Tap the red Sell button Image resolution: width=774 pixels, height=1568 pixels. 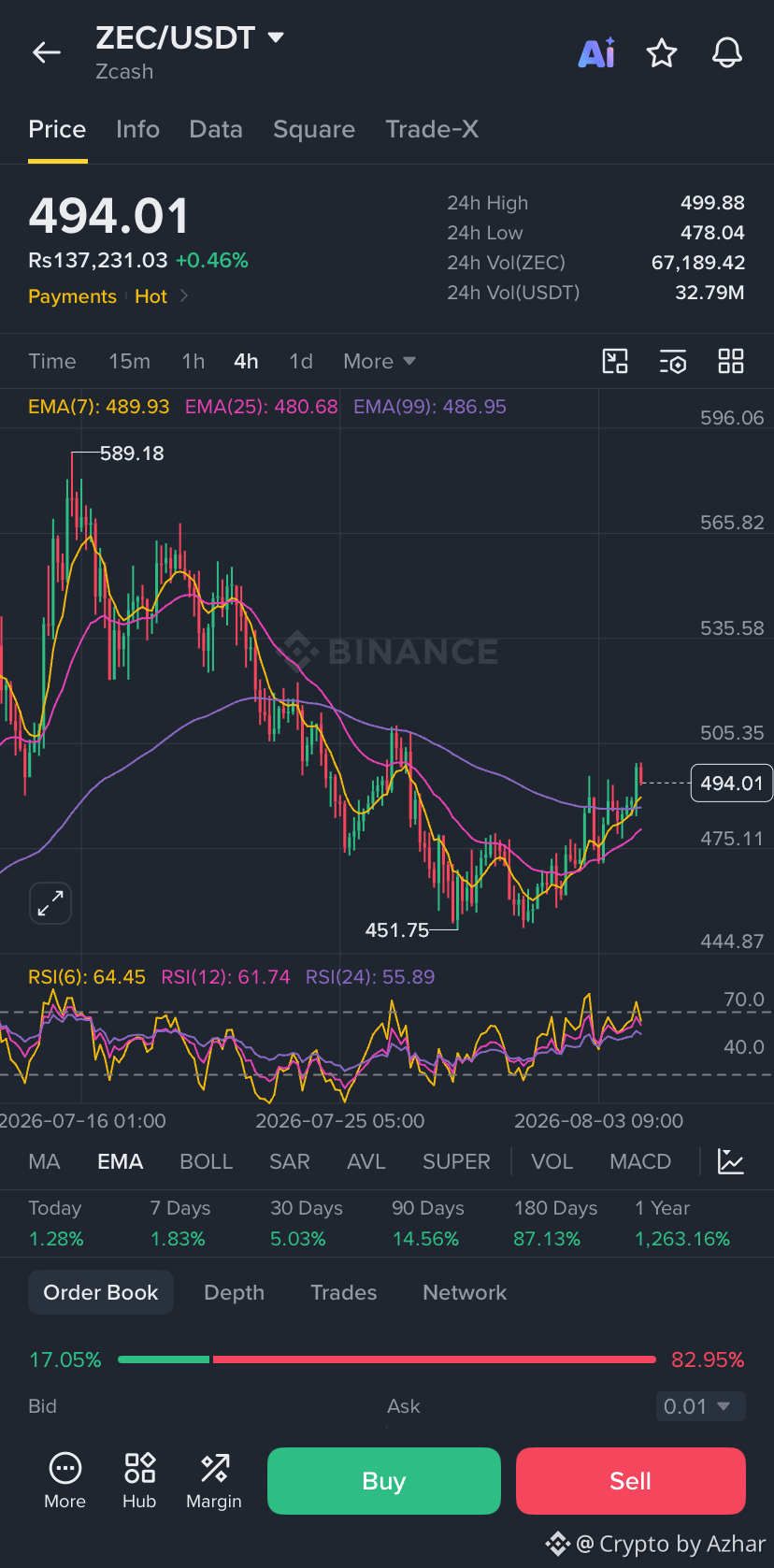(x=631, y=1481)
